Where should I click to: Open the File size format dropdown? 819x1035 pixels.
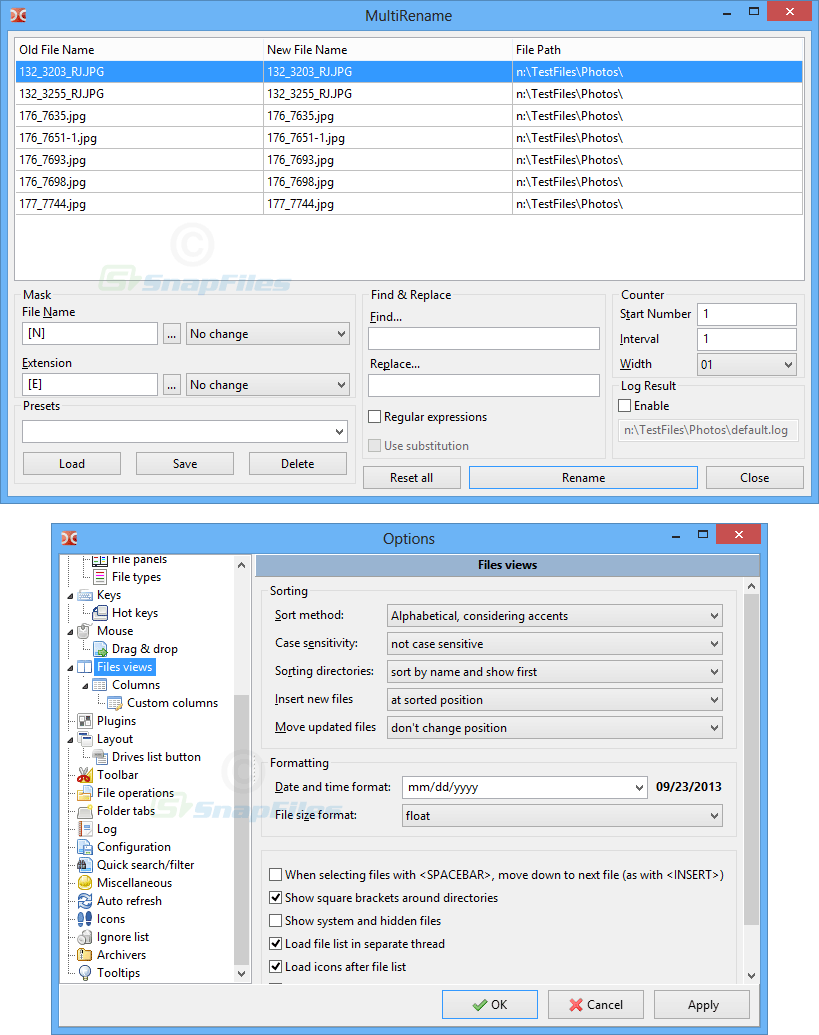562,815
